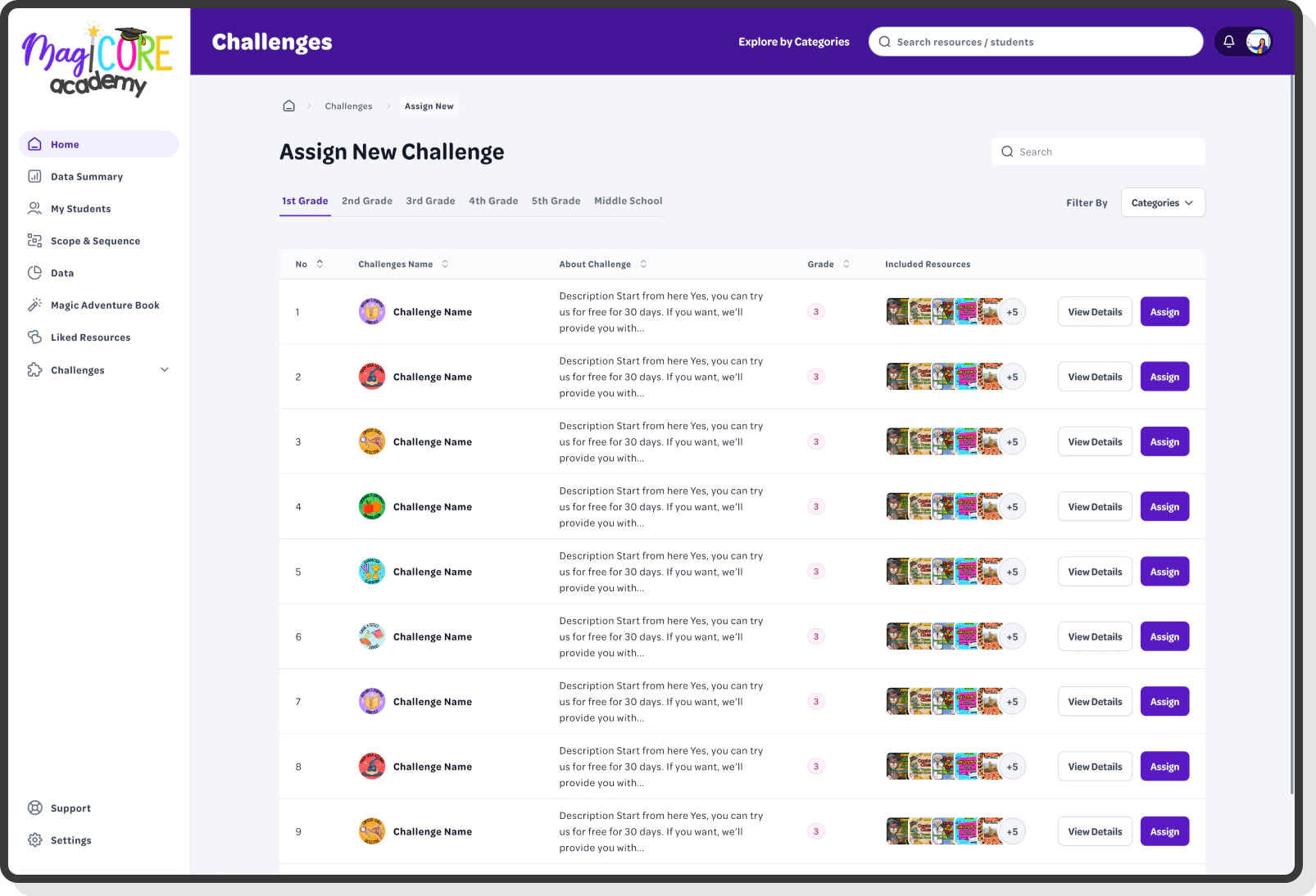Click the Data pie-chart icon
Screen dimensions: 1316x896
tap(34, 273)
